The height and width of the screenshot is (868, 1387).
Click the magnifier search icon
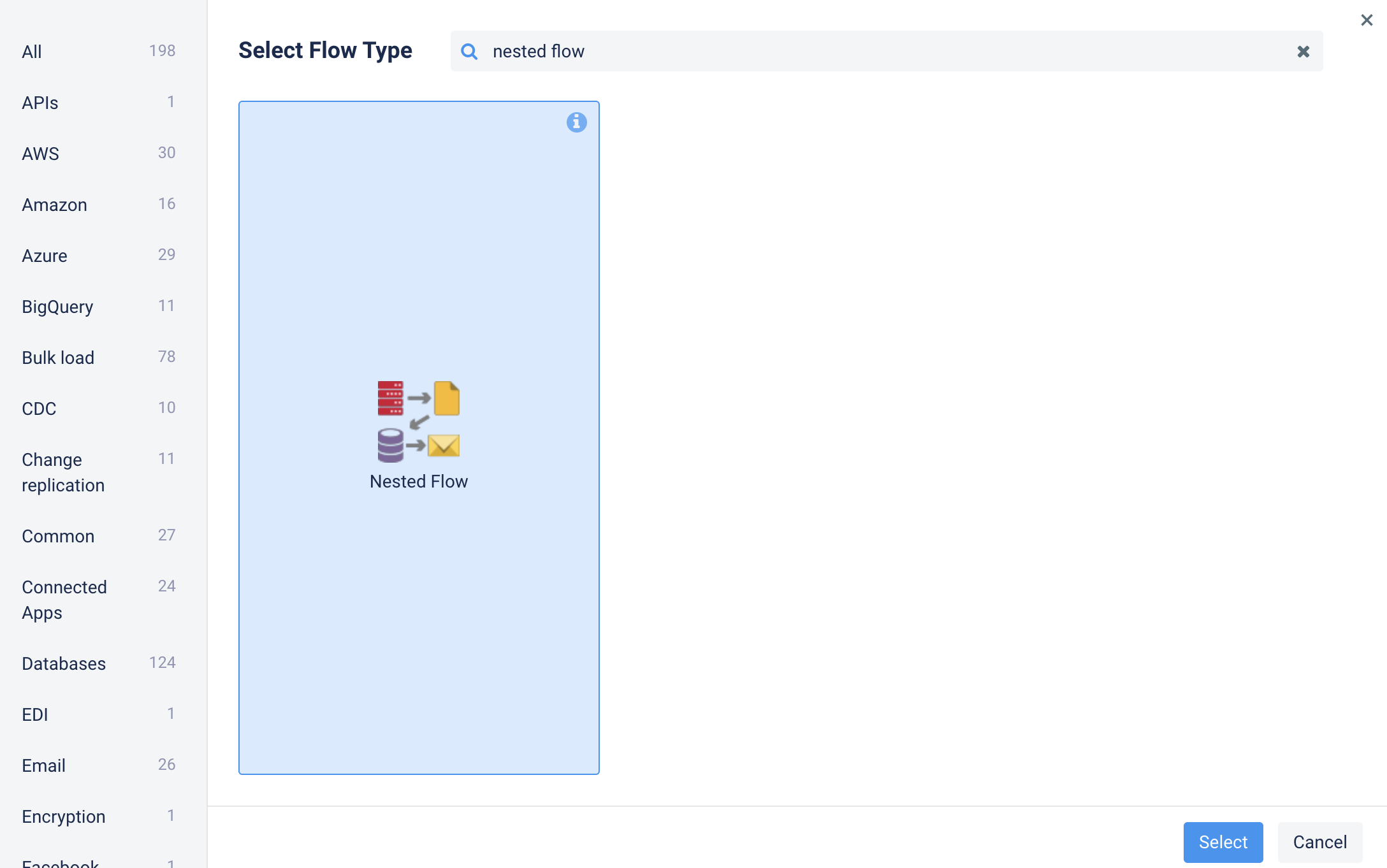pyautogui.click(x=469, y=52)
